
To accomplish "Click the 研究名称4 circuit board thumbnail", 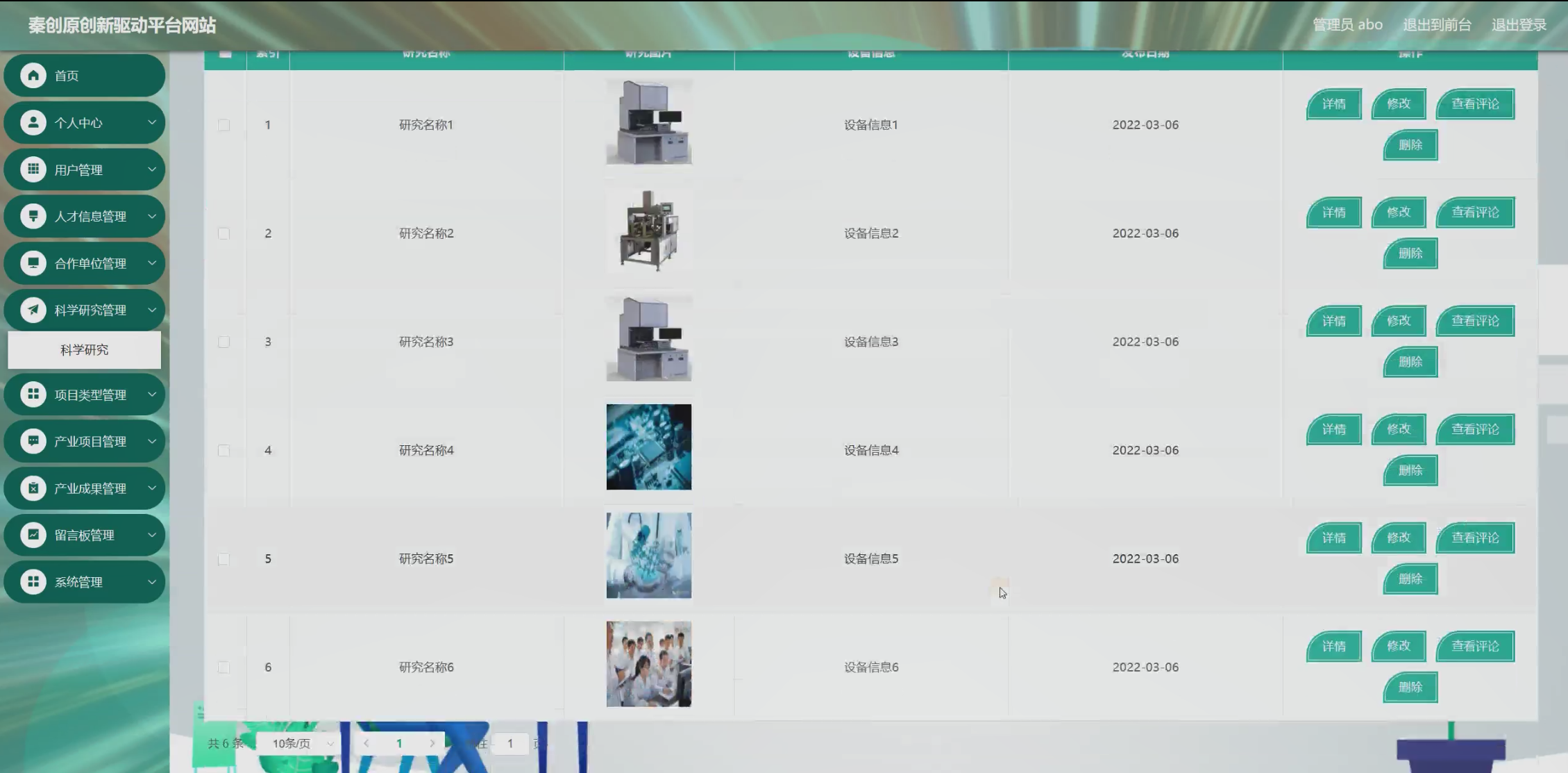I will coord(648,447).
